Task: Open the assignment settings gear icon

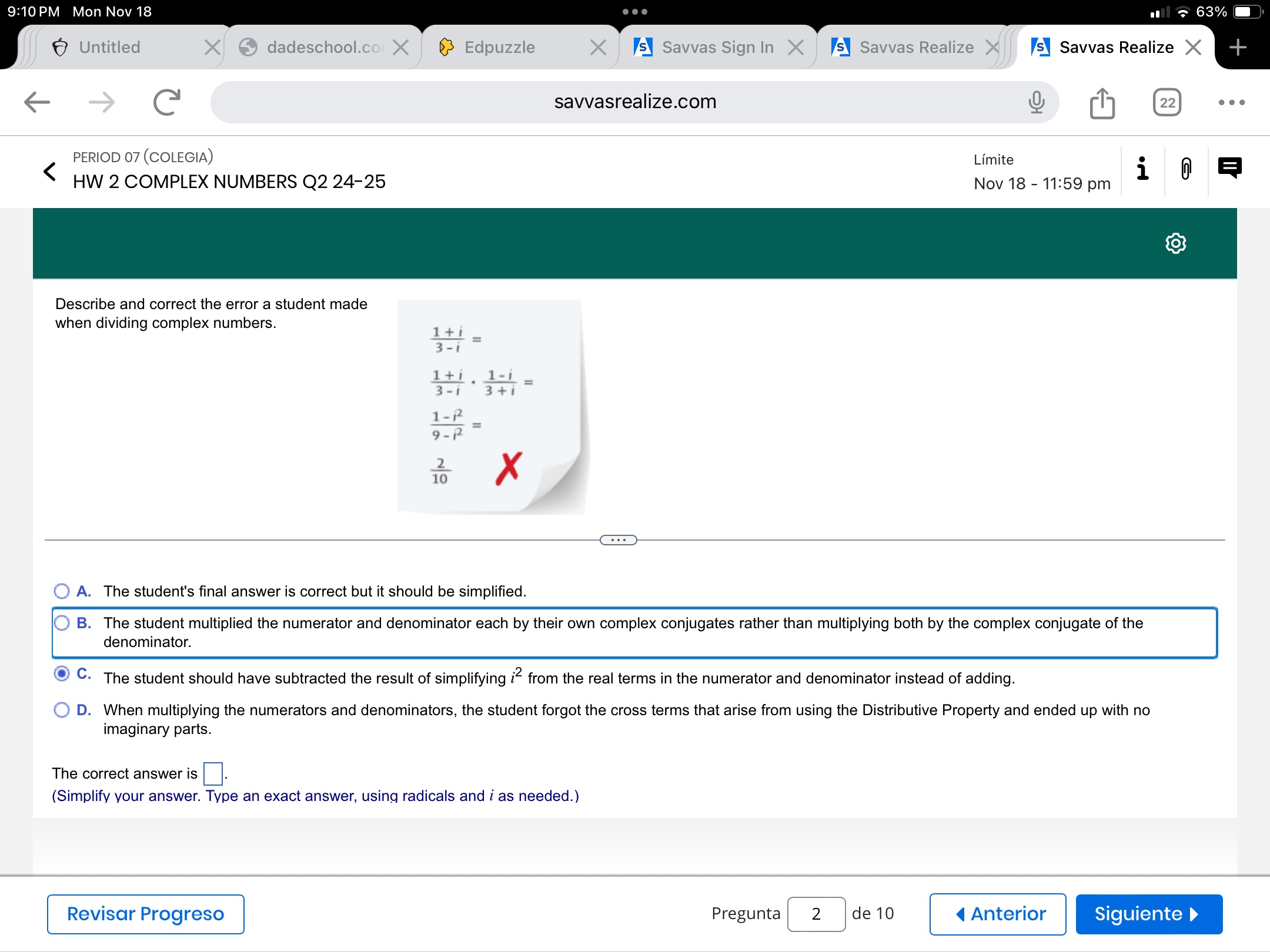Action: coord(1175,243)
